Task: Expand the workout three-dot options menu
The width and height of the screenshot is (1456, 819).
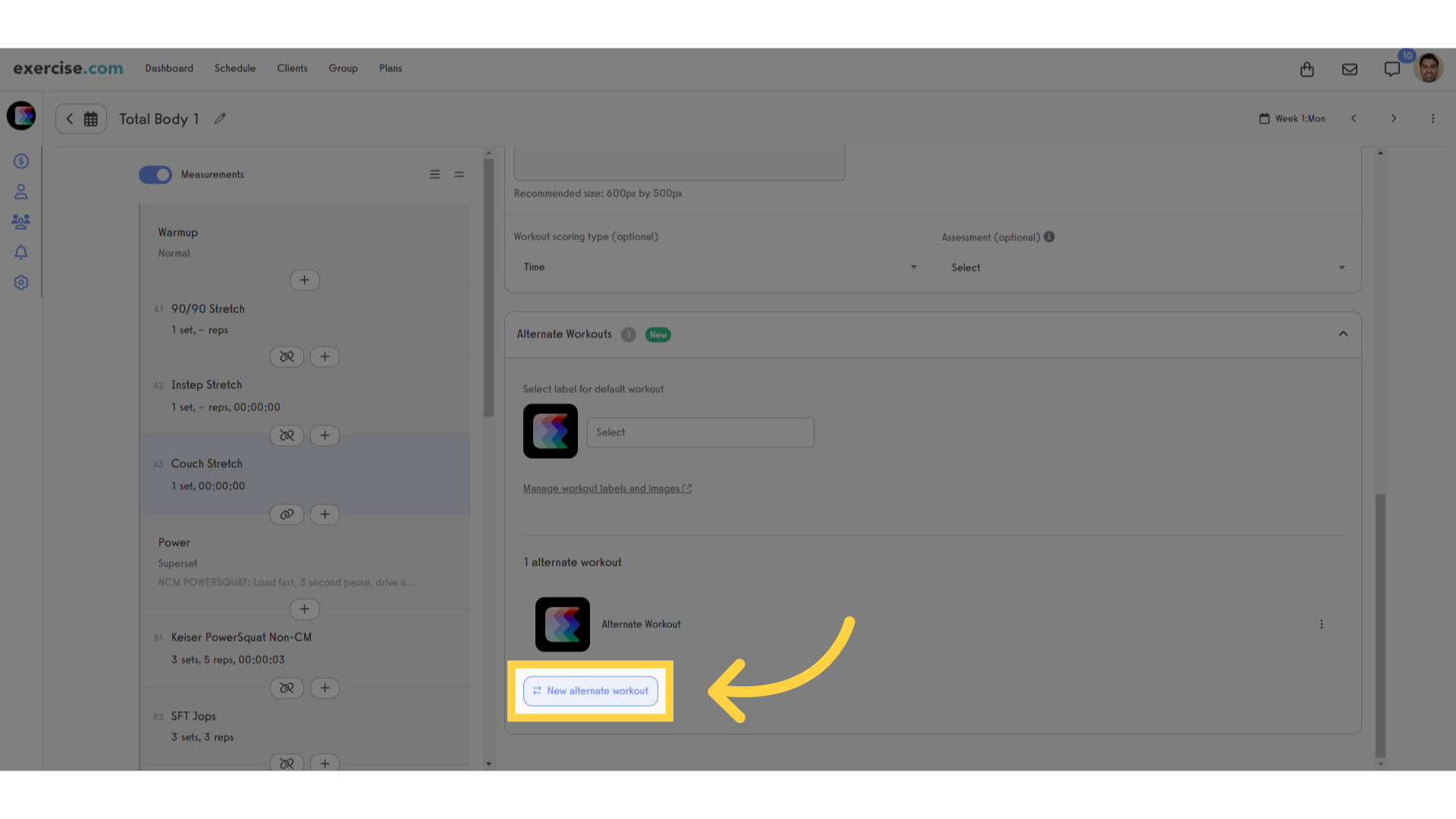Action: tap(1321, 624)
